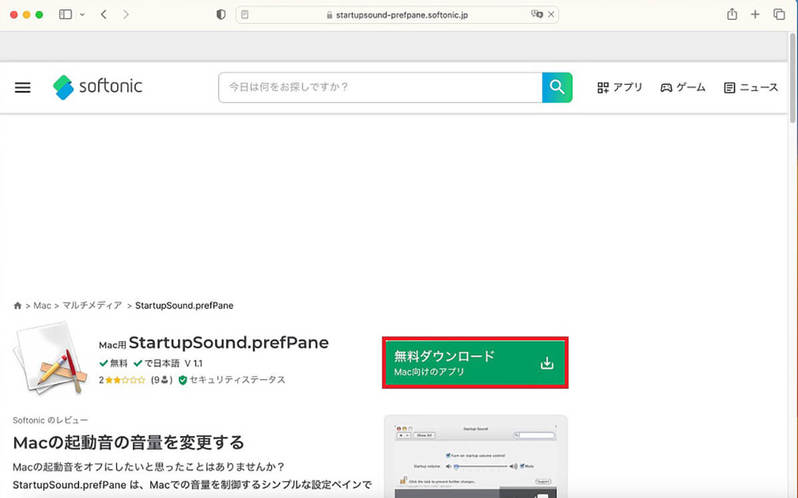This screenshot has height=498, width=798.
Task: Click the StartupSound.prefPane app icon image
Action: click(49, 358)
